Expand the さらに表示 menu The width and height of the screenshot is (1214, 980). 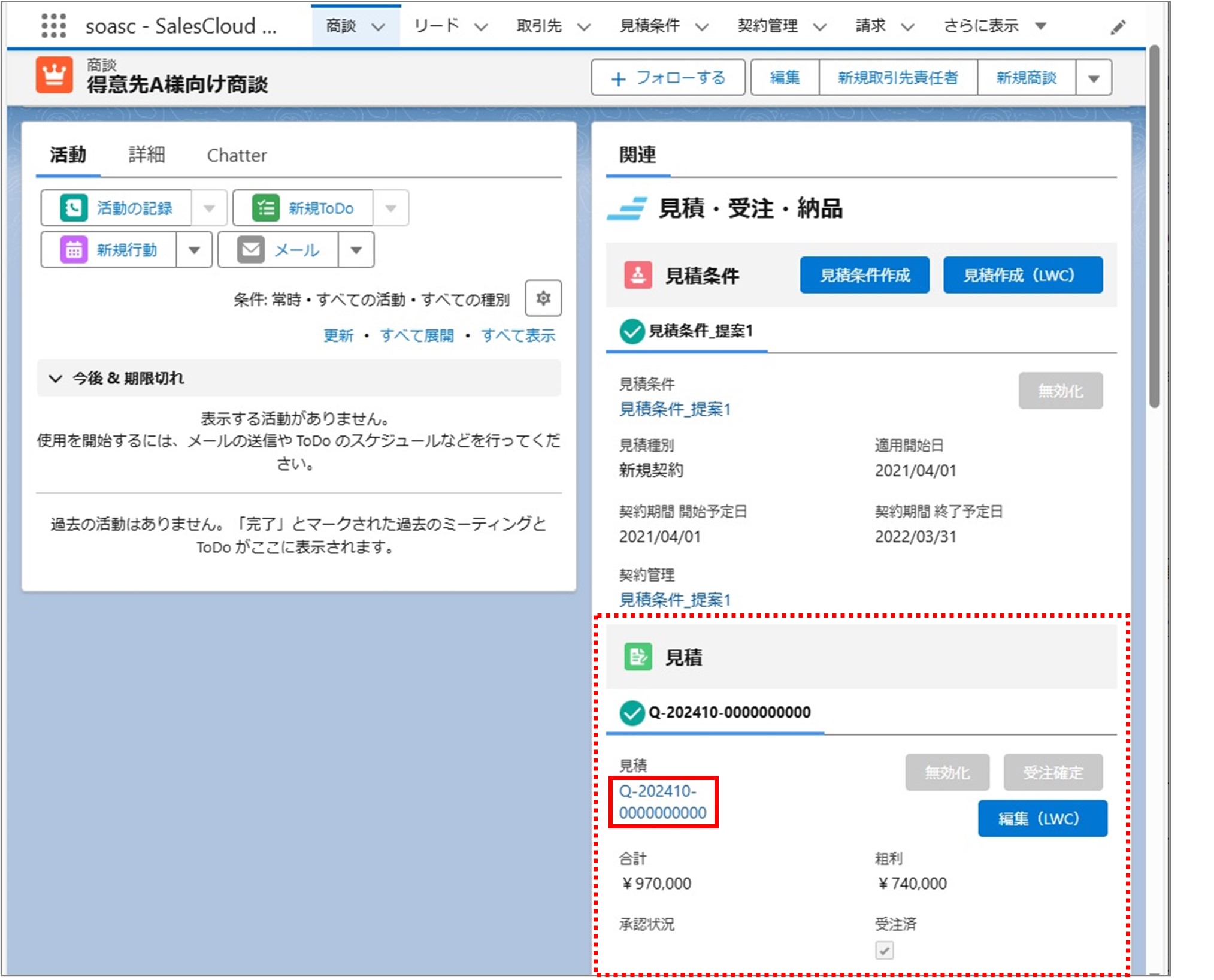point(994,26)
